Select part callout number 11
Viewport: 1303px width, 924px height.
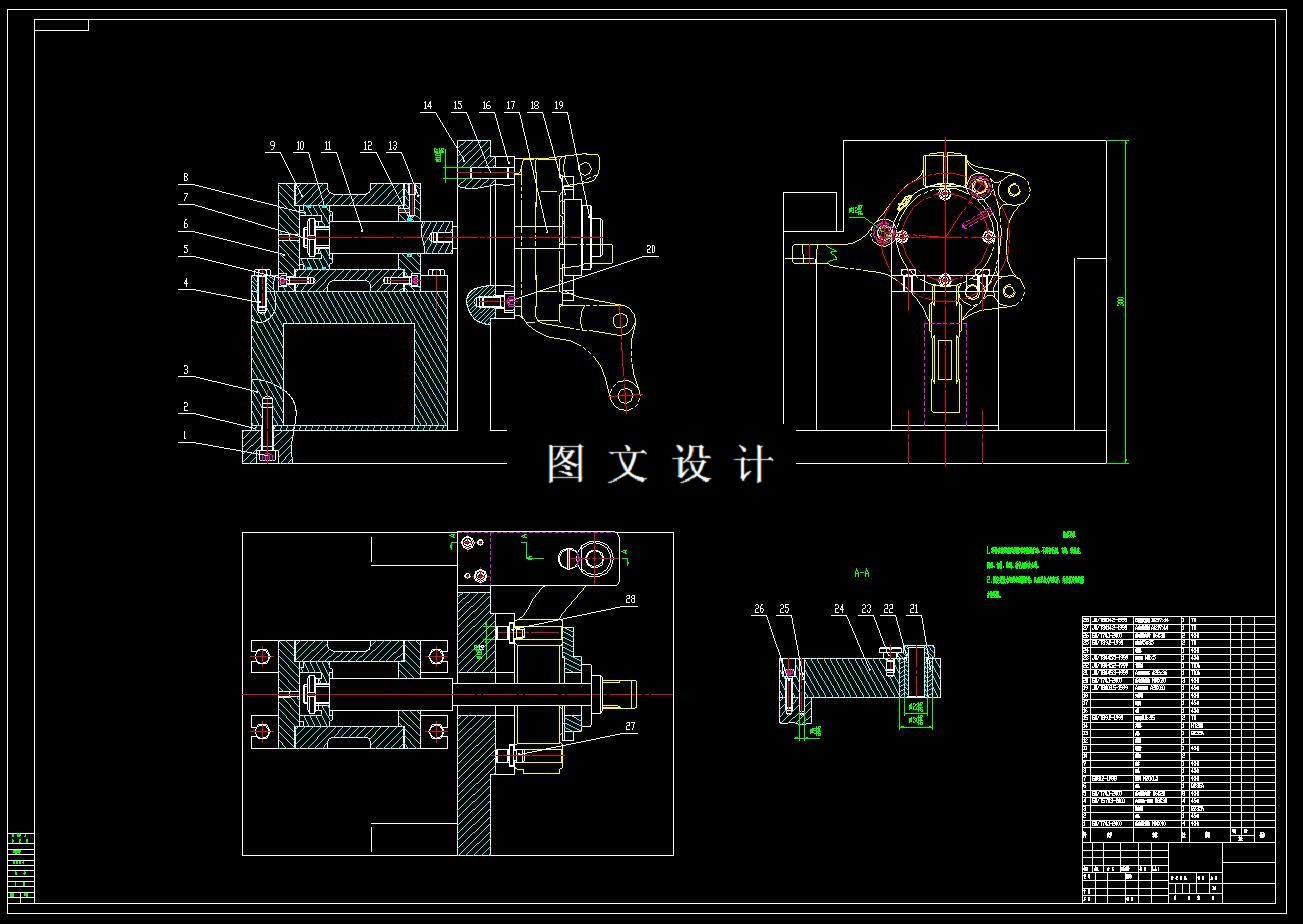(327, 146)
